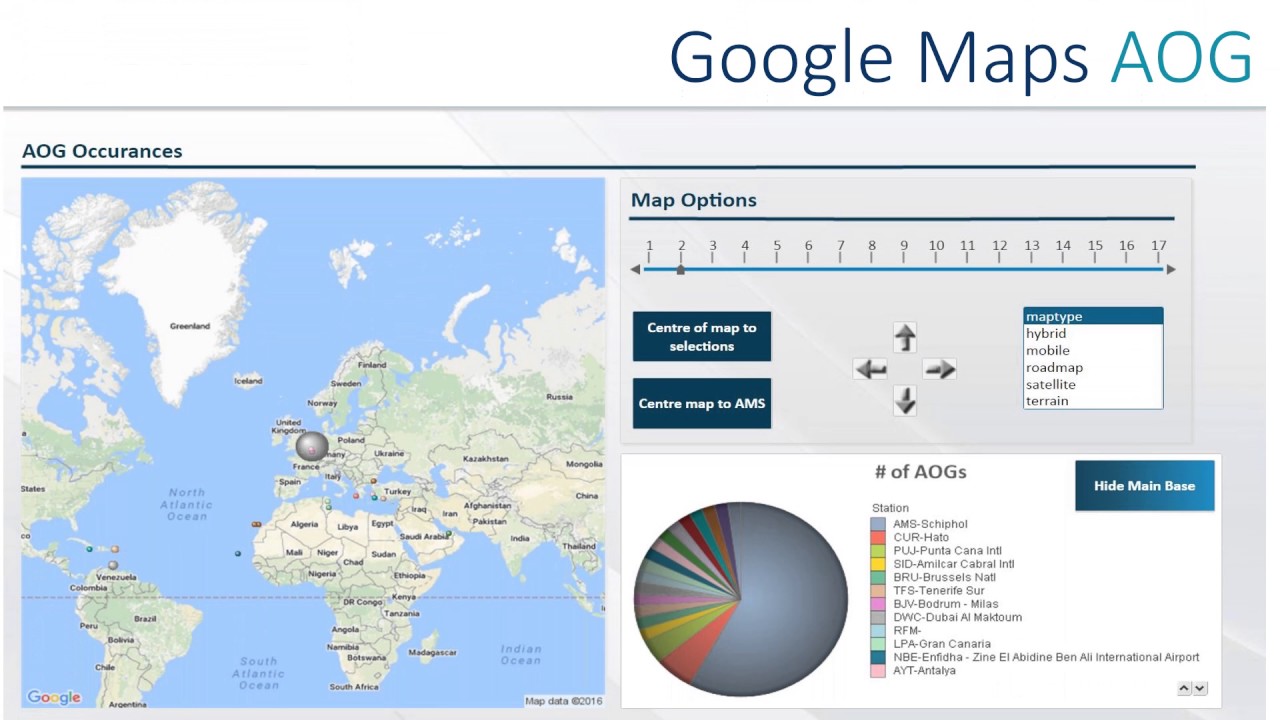Select roadmap map type
Viewport: 1280px width, 720px height.
1093,368
